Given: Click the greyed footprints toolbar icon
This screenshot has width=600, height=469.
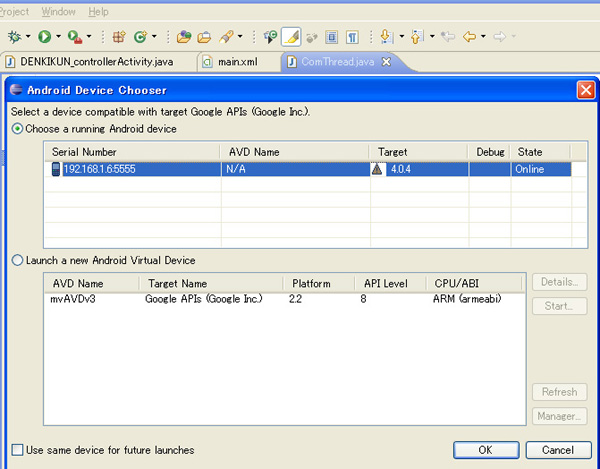Looking at the screenshot, I should click(312, 37).
